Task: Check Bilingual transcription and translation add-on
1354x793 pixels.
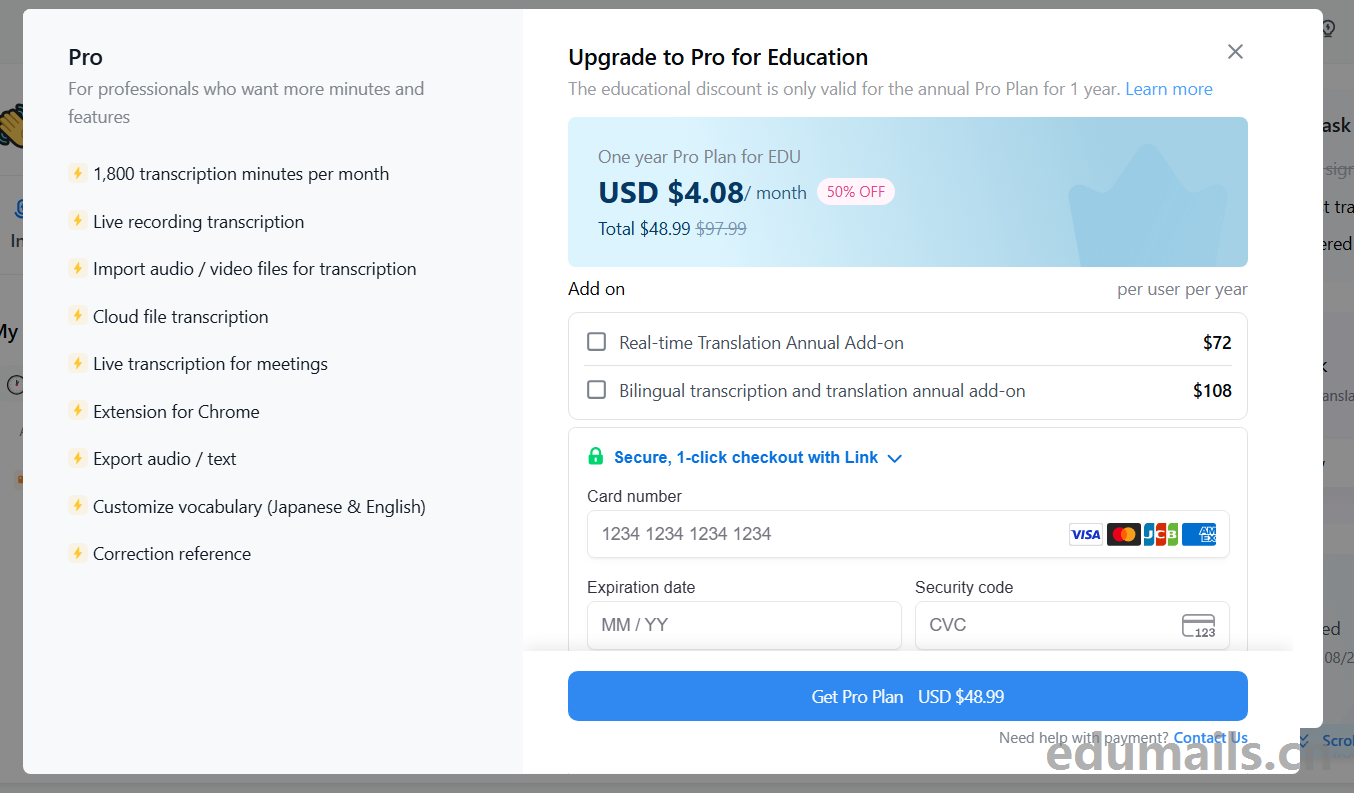Action: tap(597, 390)
